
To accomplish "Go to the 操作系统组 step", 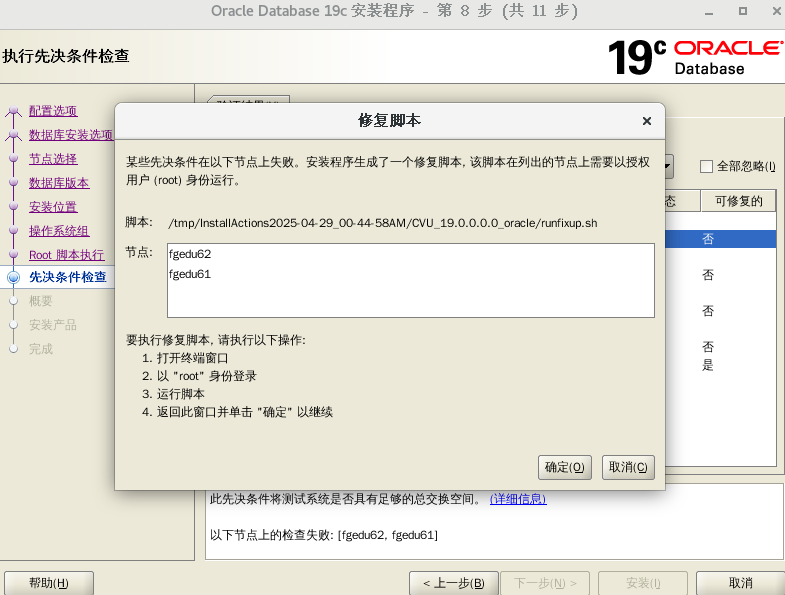I will [59, 231].
